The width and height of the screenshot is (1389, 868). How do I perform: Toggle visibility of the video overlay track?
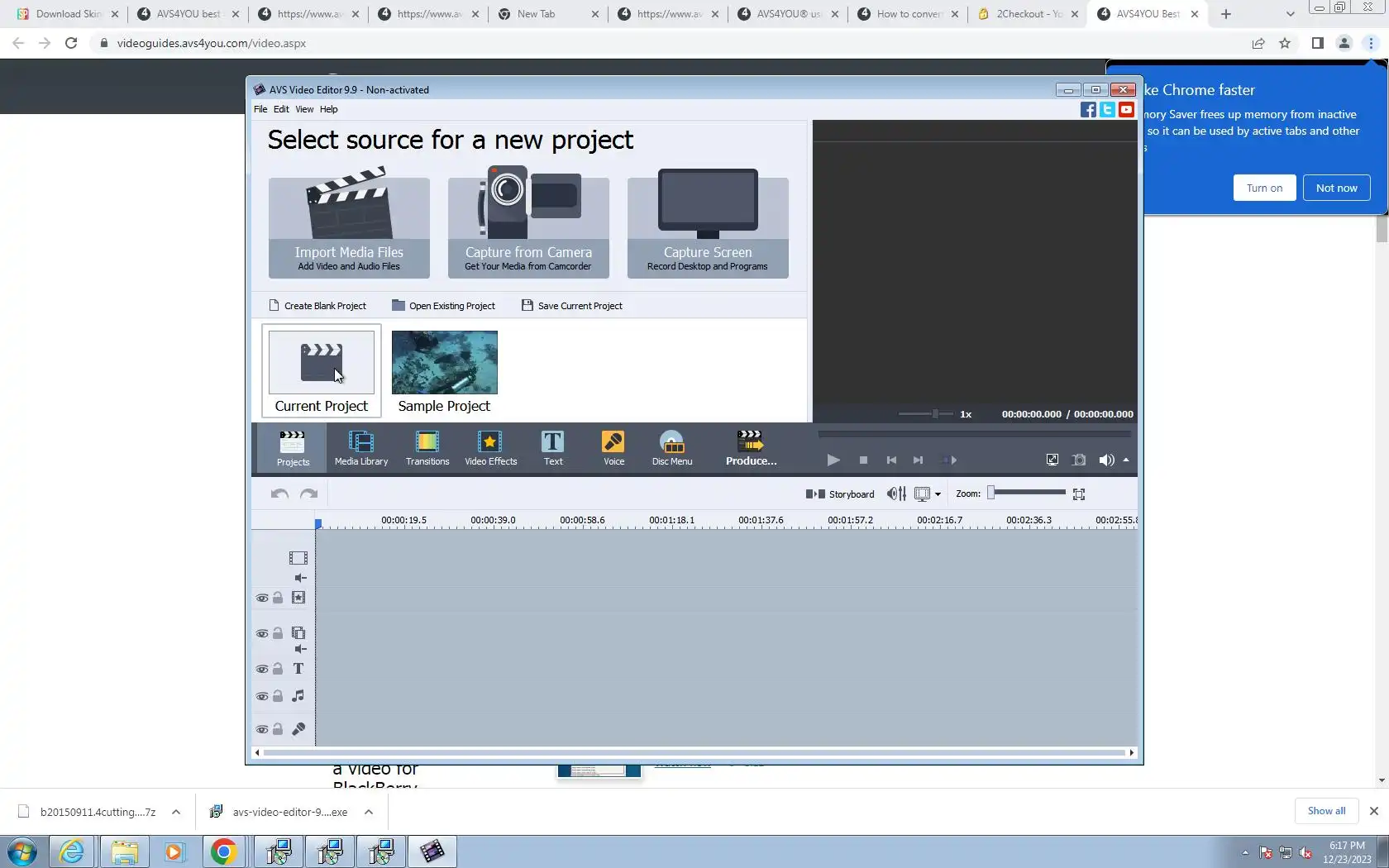pos(262,633)
